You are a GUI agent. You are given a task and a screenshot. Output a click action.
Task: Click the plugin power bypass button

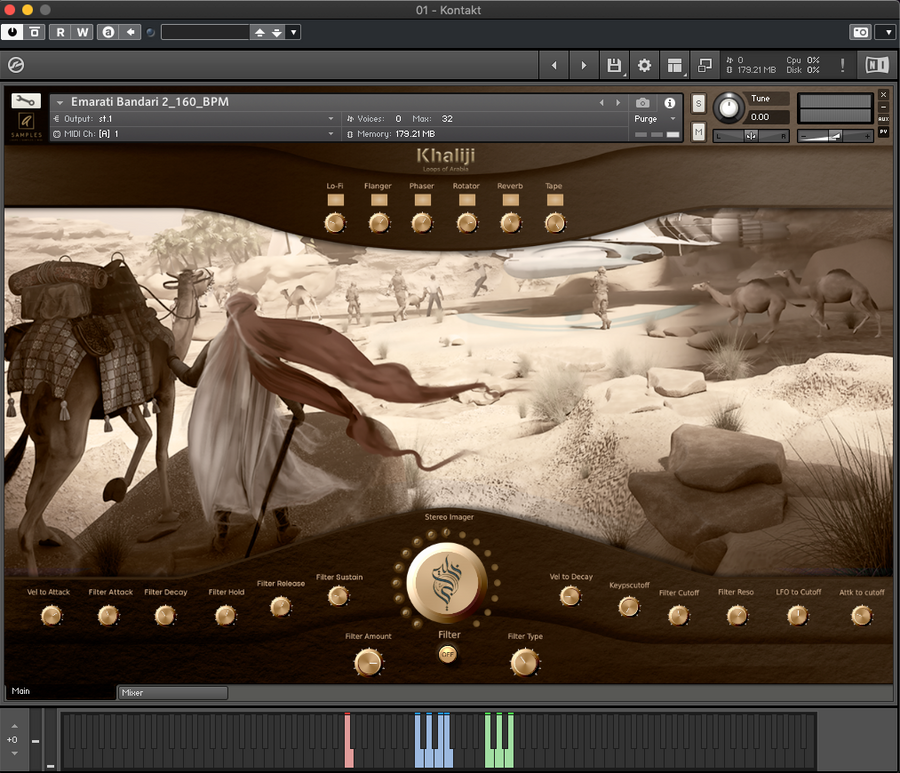[12, 32]
